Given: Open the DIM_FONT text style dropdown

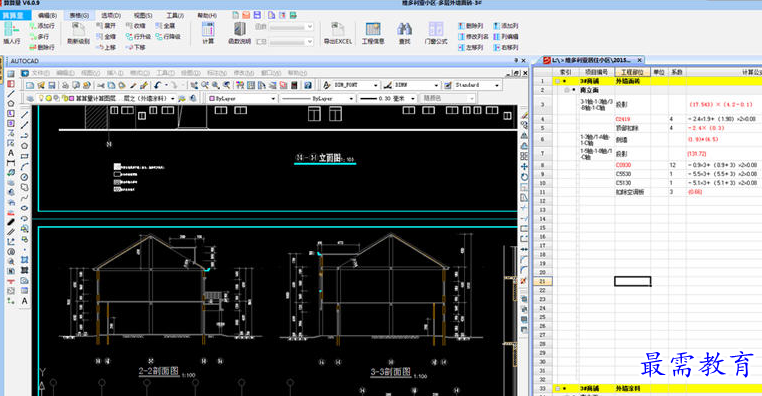Looking at the screenshot, I should [356, 85].
